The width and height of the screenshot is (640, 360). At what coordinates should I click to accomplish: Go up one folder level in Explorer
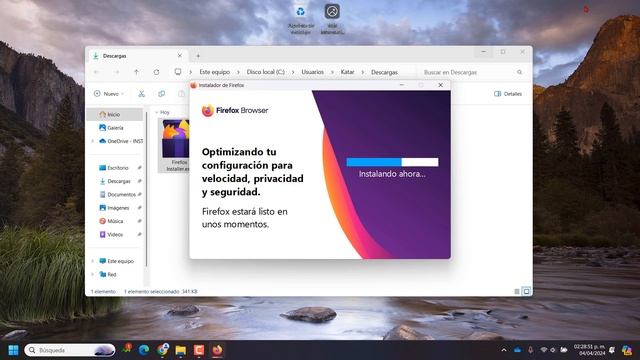click(x=136, y=72)
